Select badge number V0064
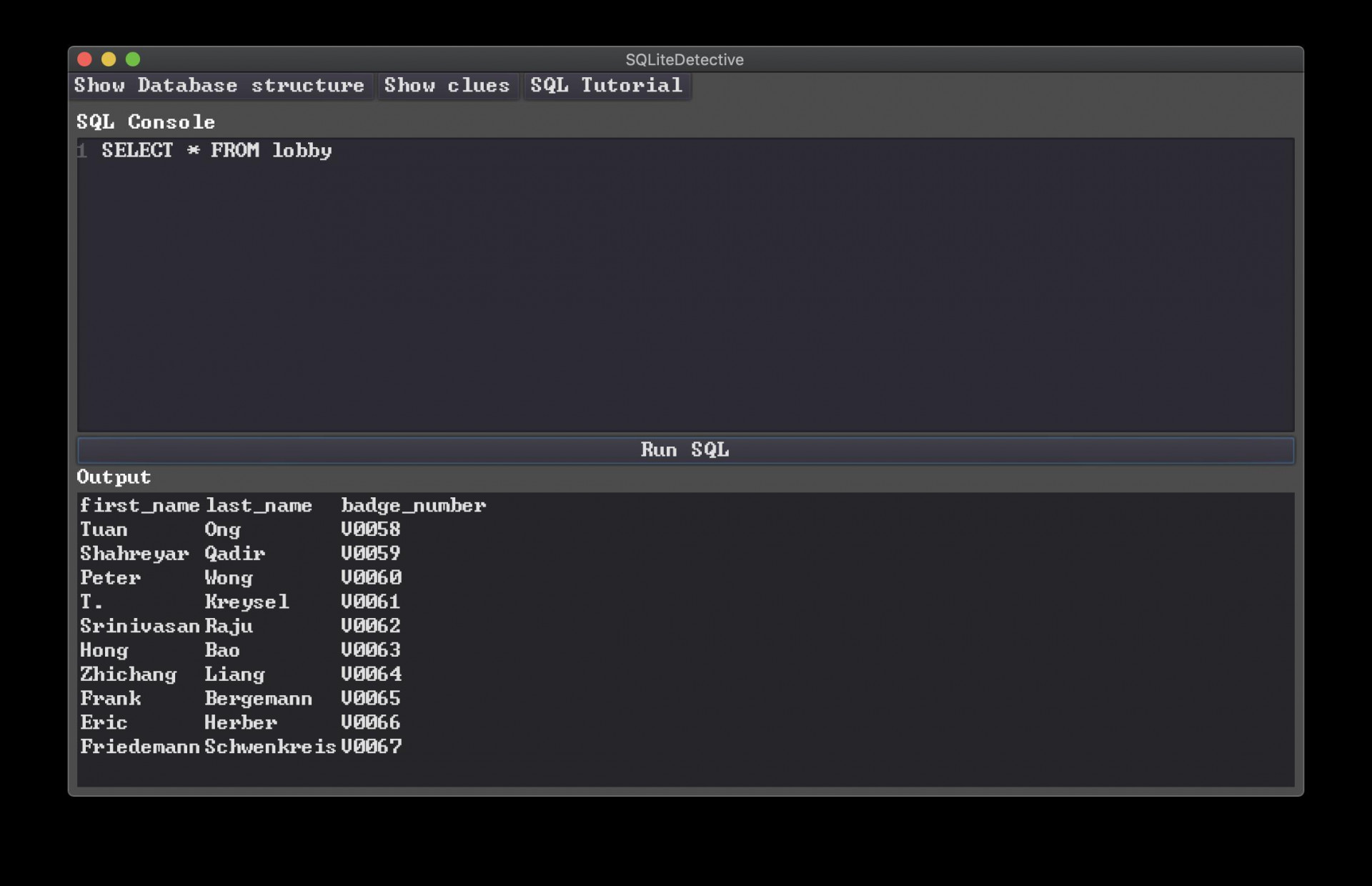This screenshot has width=1372, height=886. (372, 675)
